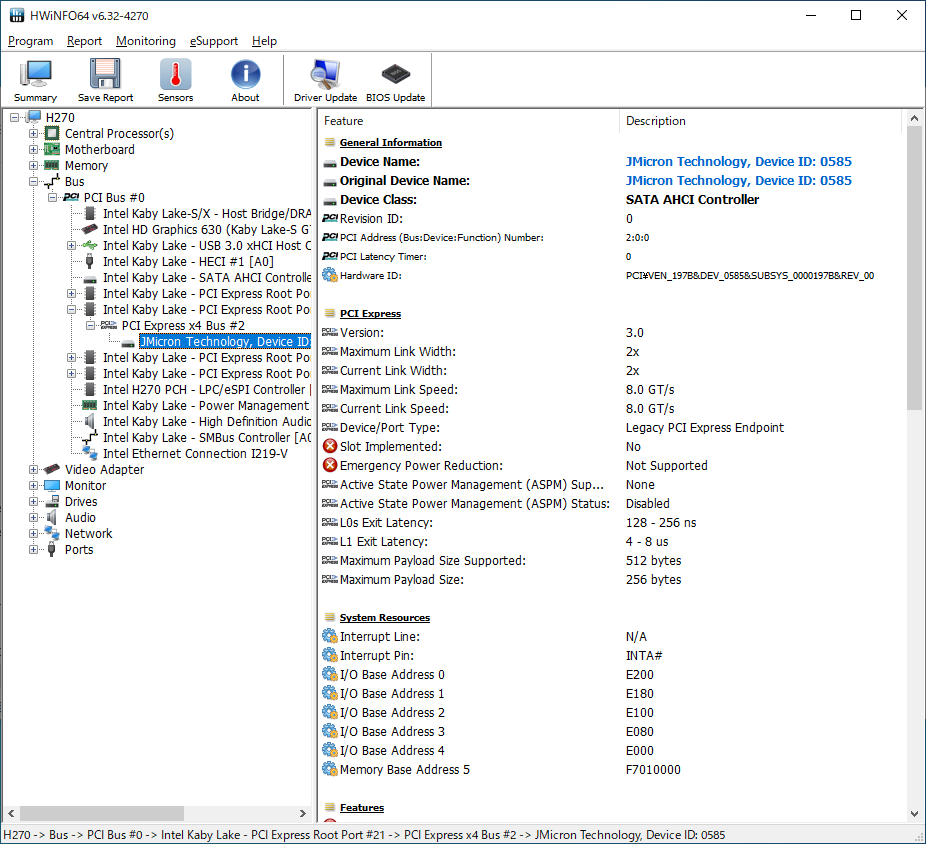Viewport: 926px width, 844px height.
Task: Select the JMicron Technology device tree item
Action: point(225,341)
